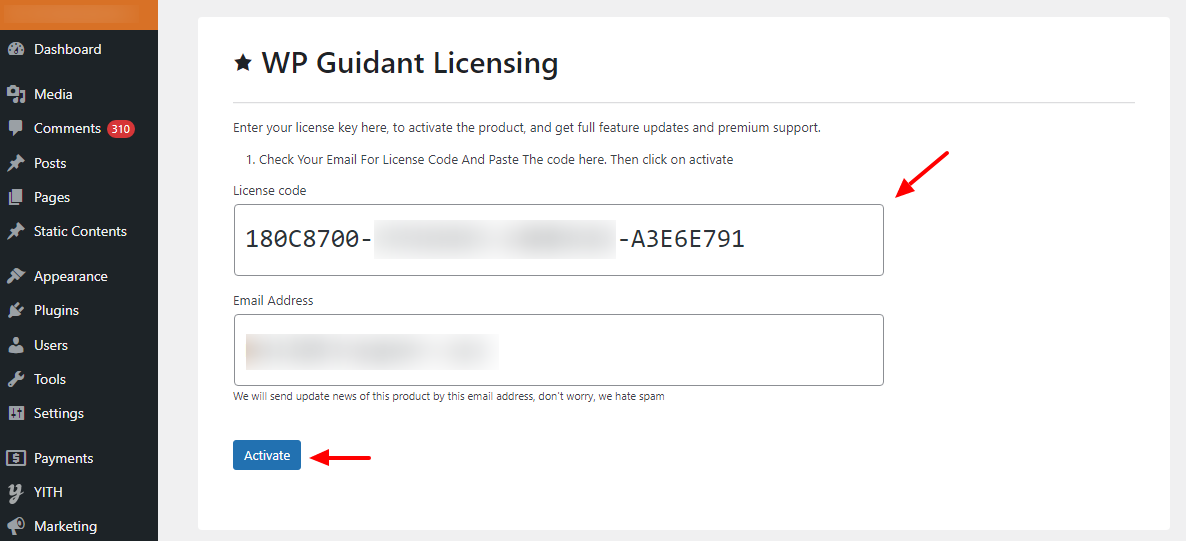Click the Pages icon in sidebar

[x=16, y=197]
